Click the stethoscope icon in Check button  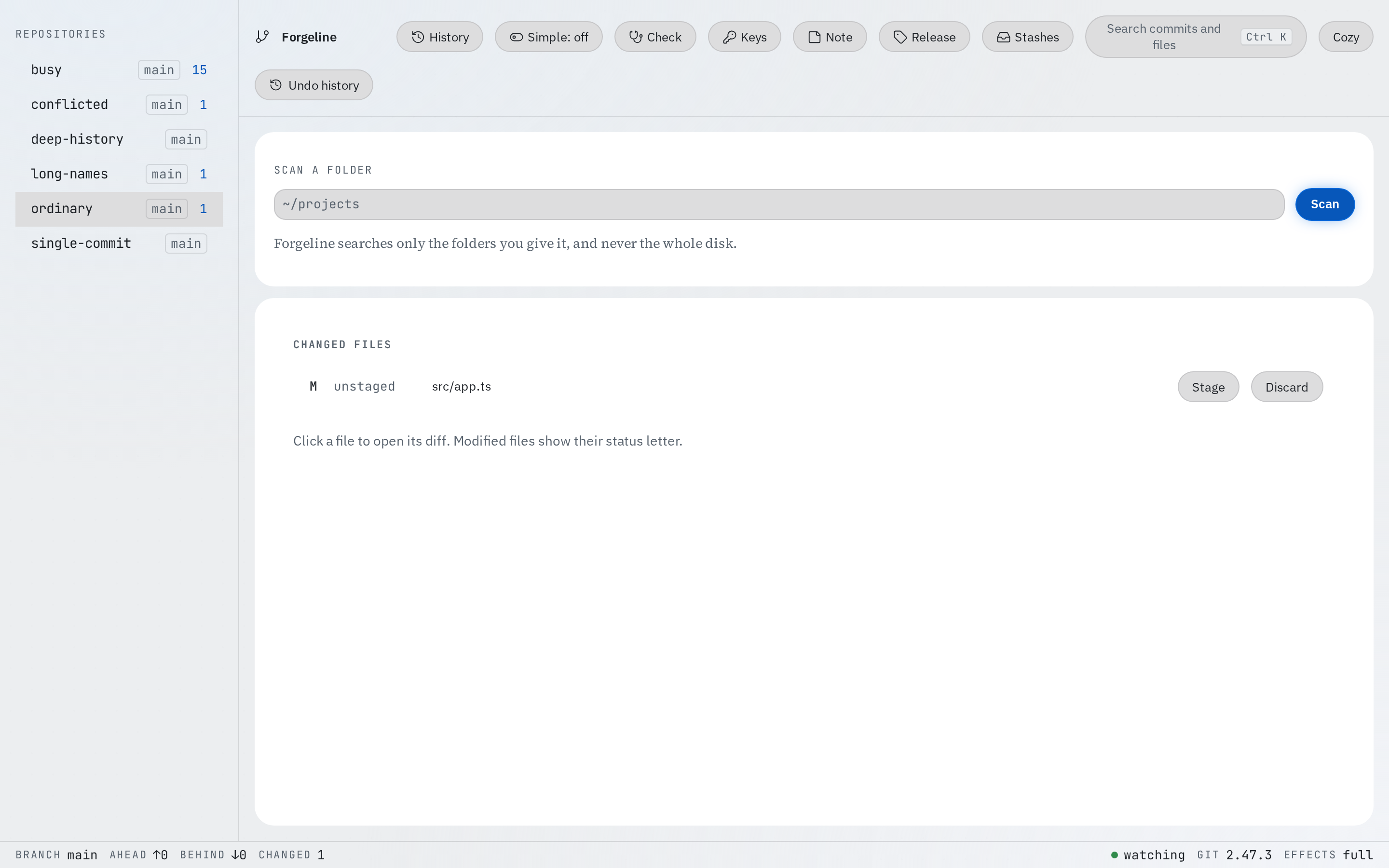point(635,37)
